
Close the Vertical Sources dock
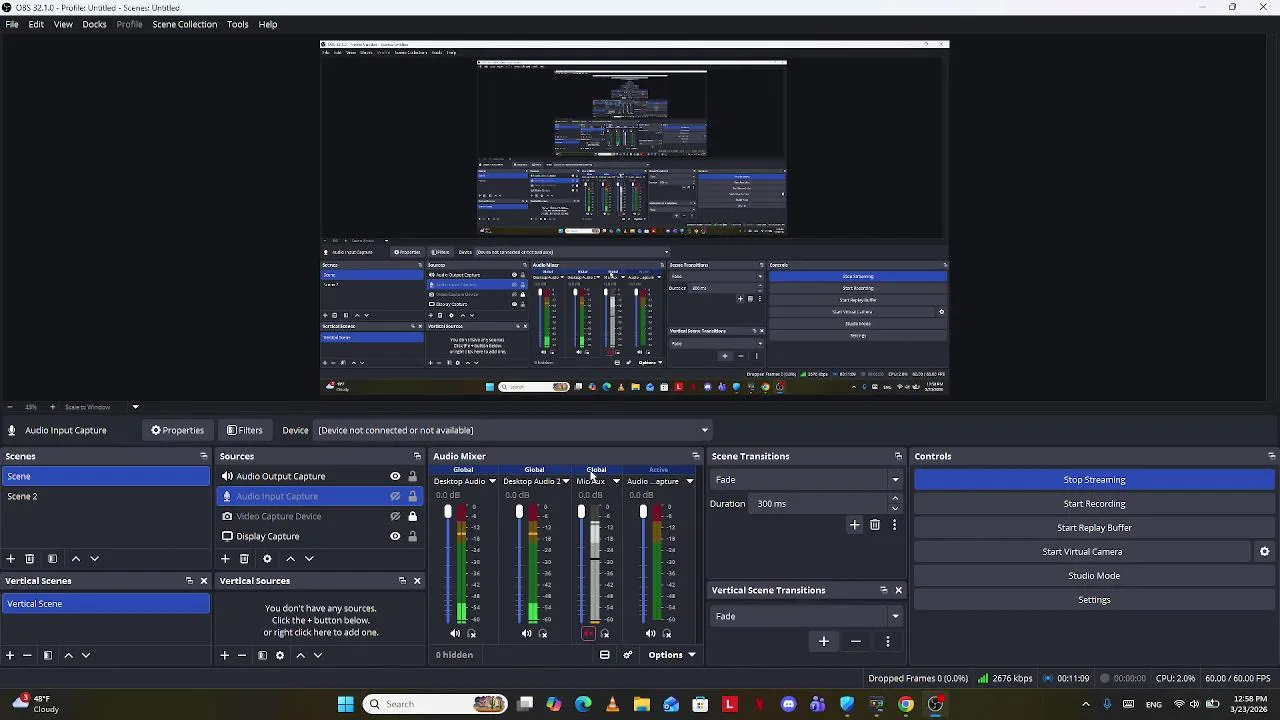417,581
